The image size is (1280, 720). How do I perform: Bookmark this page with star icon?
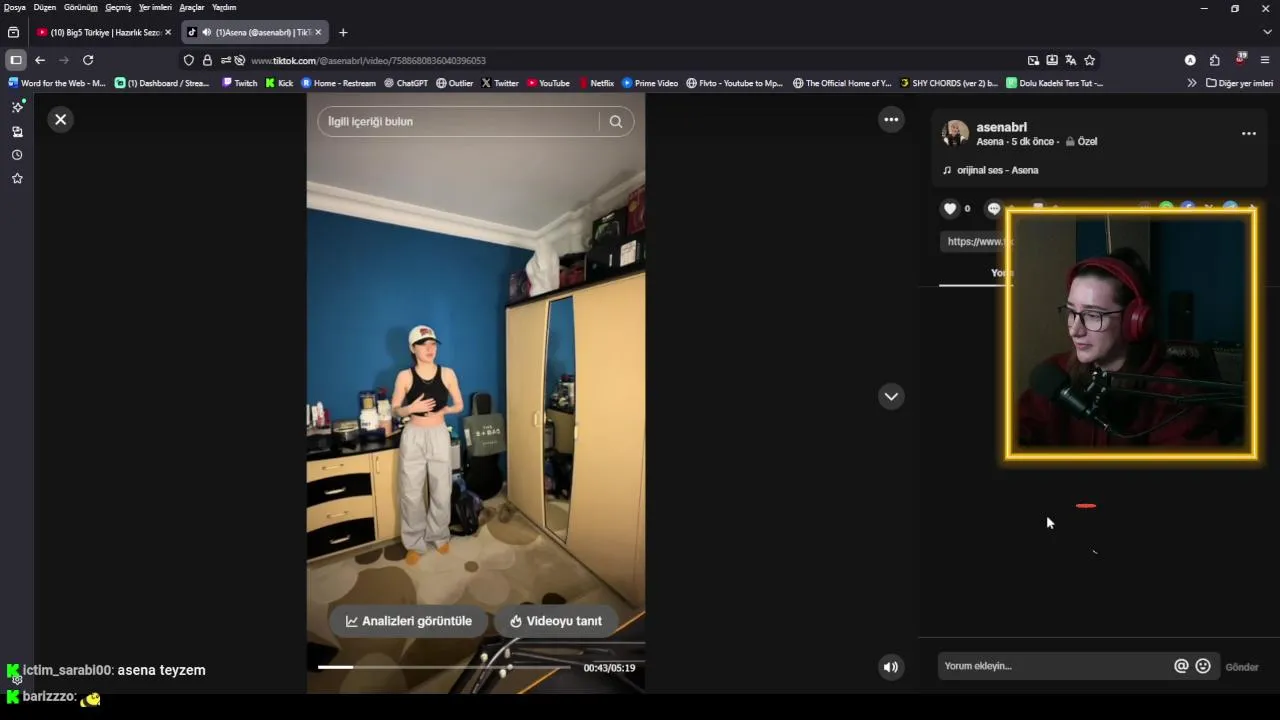(x=1089, y=60)
